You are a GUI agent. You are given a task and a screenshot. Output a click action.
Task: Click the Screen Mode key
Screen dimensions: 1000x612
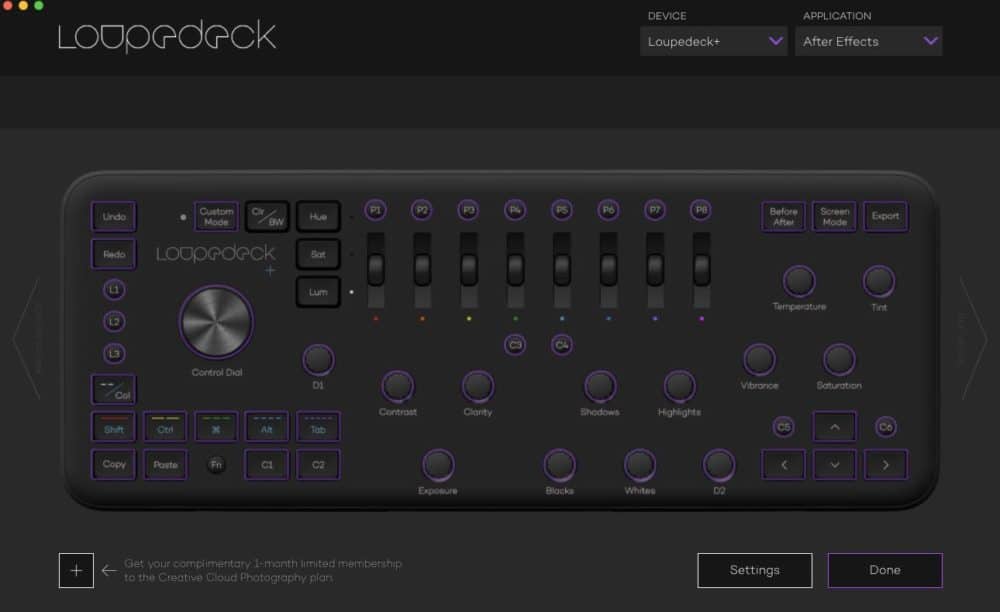click(834, 217)
